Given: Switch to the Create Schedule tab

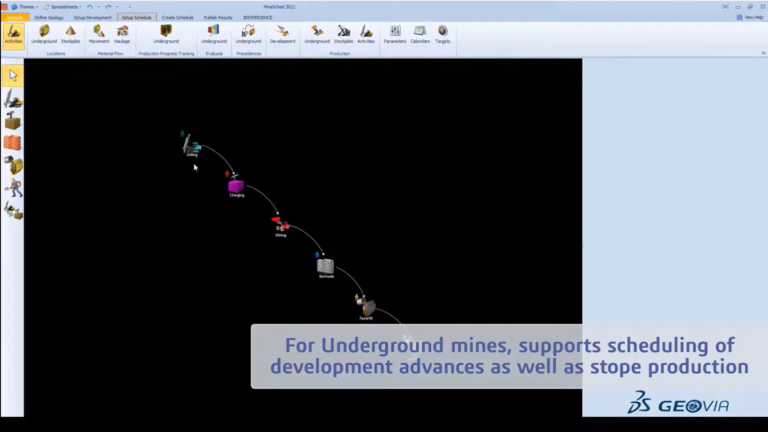Looking at the screenshot, I should pyautogui.click(x=177, y=18).
